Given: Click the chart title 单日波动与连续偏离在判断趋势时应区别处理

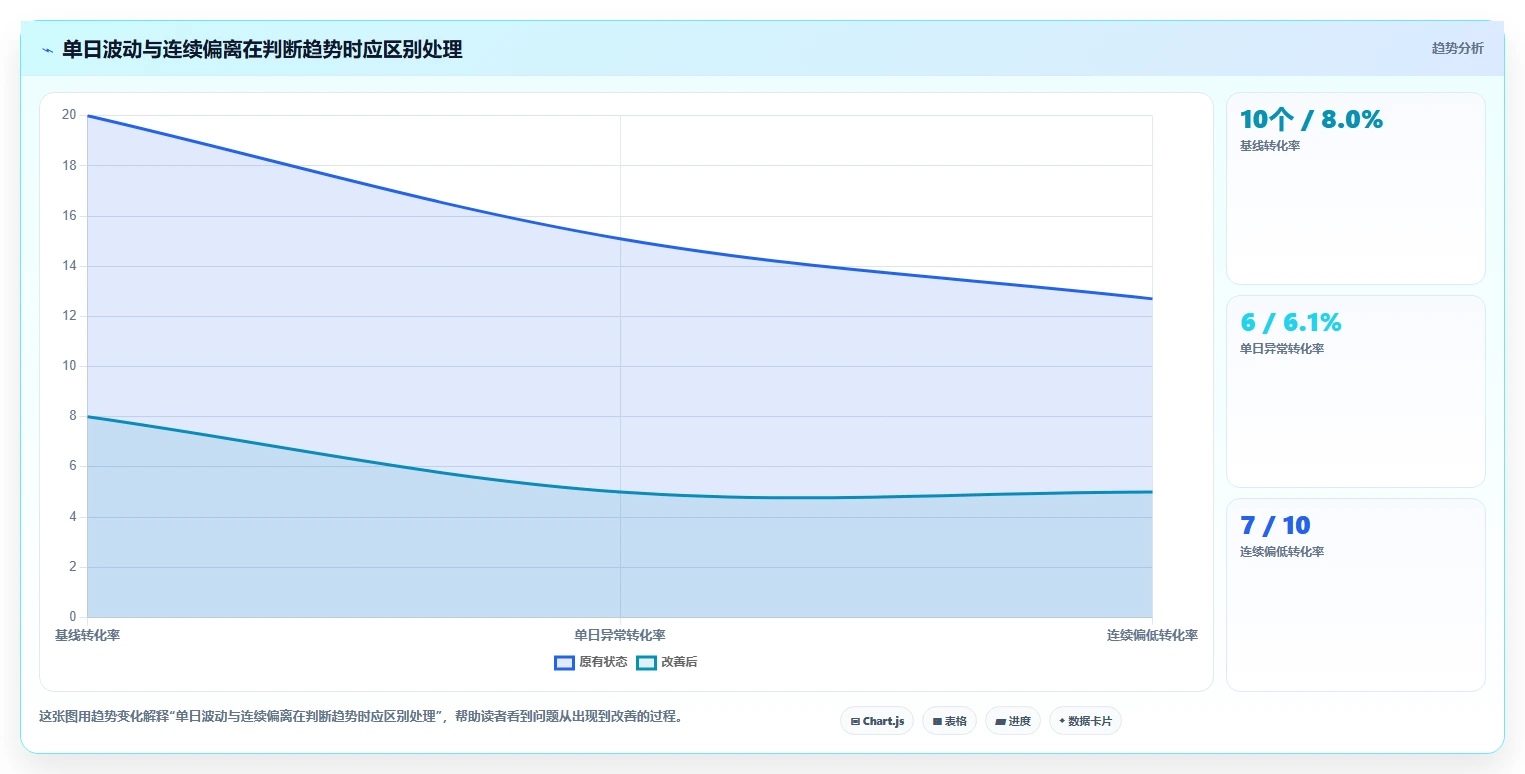Looking at the screenshot, I should click(x=262, y=50).
